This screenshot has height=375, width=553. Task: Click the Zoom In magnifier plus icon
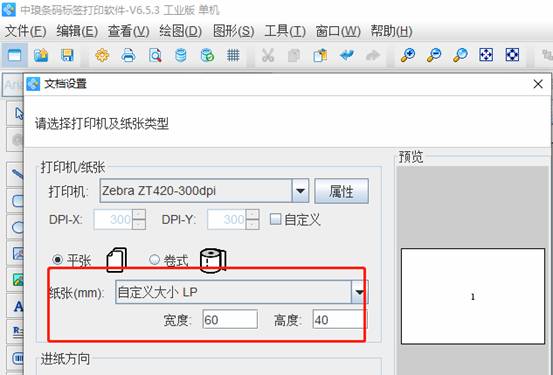pos(408,55)
